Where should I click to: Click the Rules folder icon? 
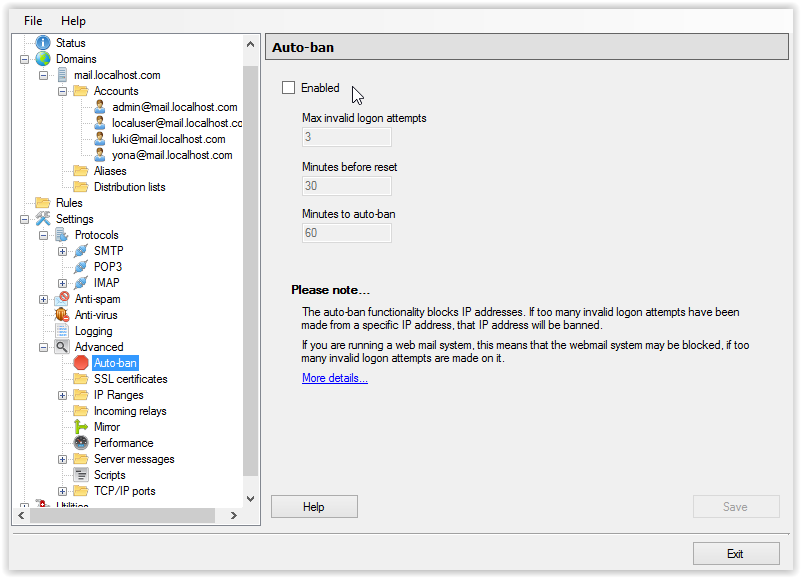pos(43,203)
